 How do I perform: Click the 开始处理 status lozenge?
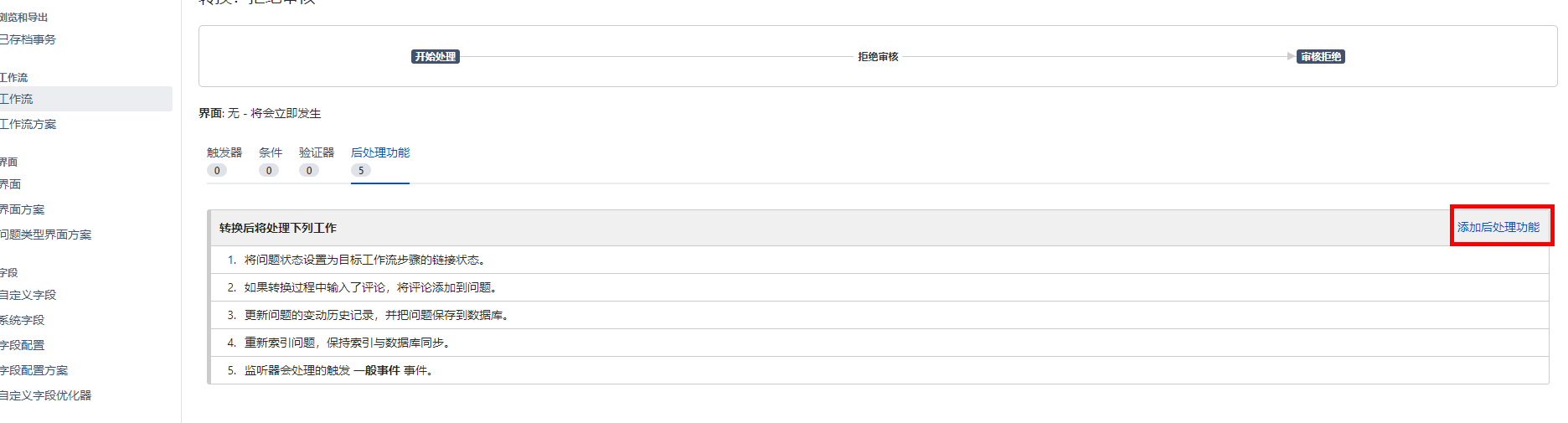436,57
